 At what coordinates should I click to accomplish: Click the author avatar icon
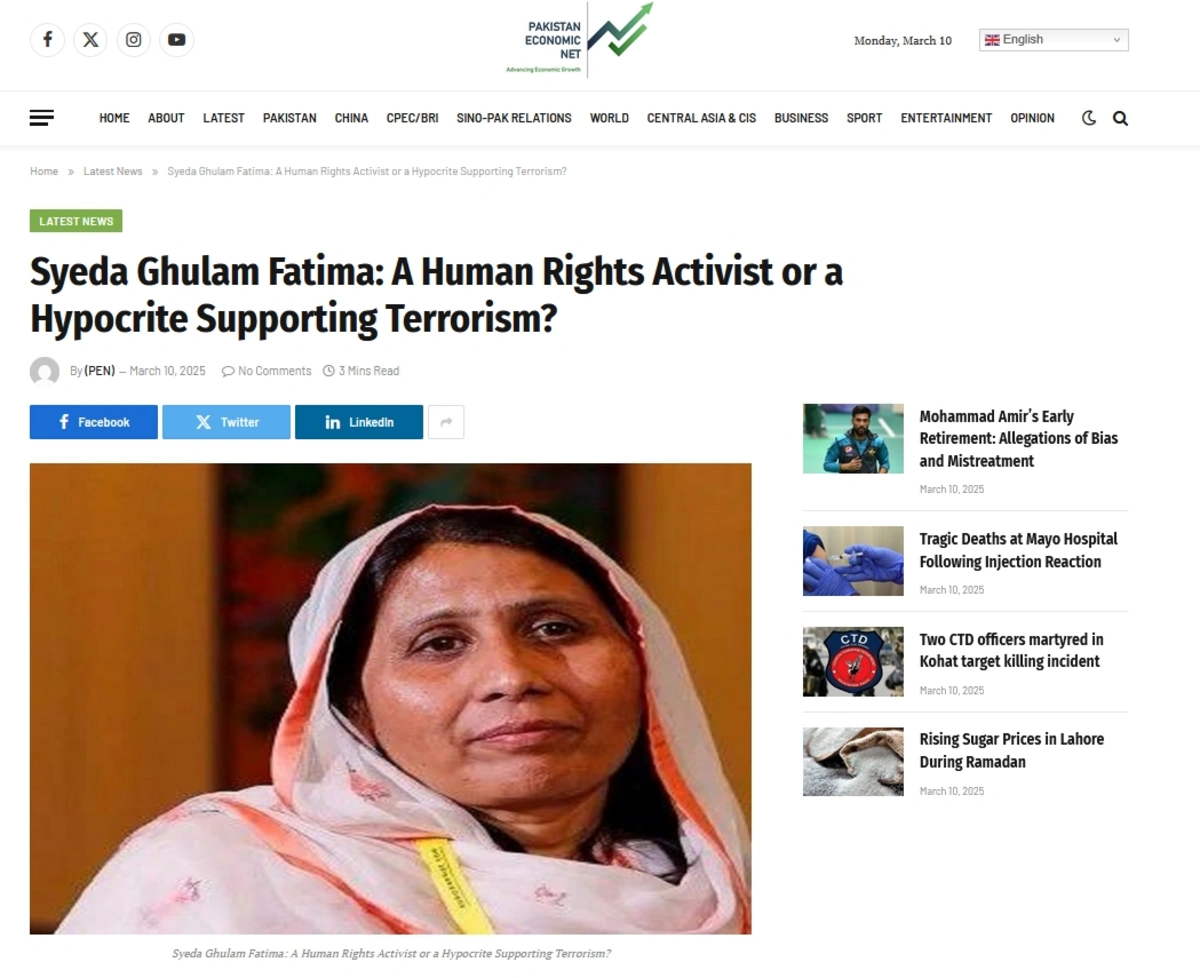[45, 371]
